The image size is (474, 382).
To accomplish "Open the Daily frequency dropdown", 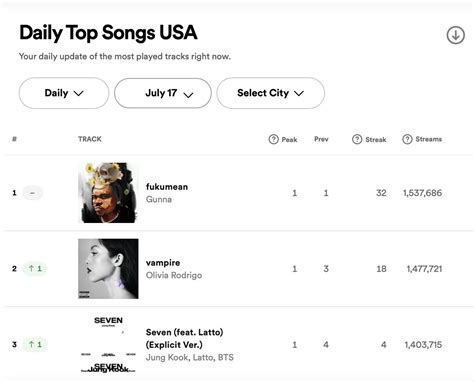I will (x=64, y=93).
